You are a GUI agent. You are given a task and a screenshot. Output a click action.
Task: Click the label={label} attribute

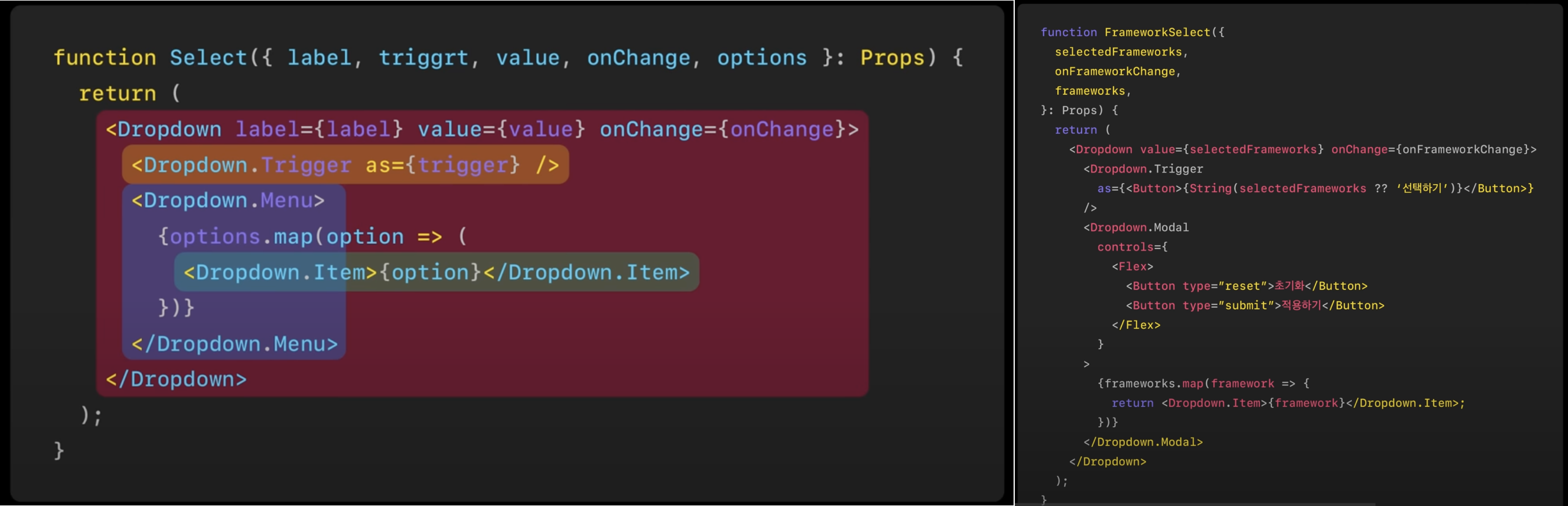click(319, 129)
